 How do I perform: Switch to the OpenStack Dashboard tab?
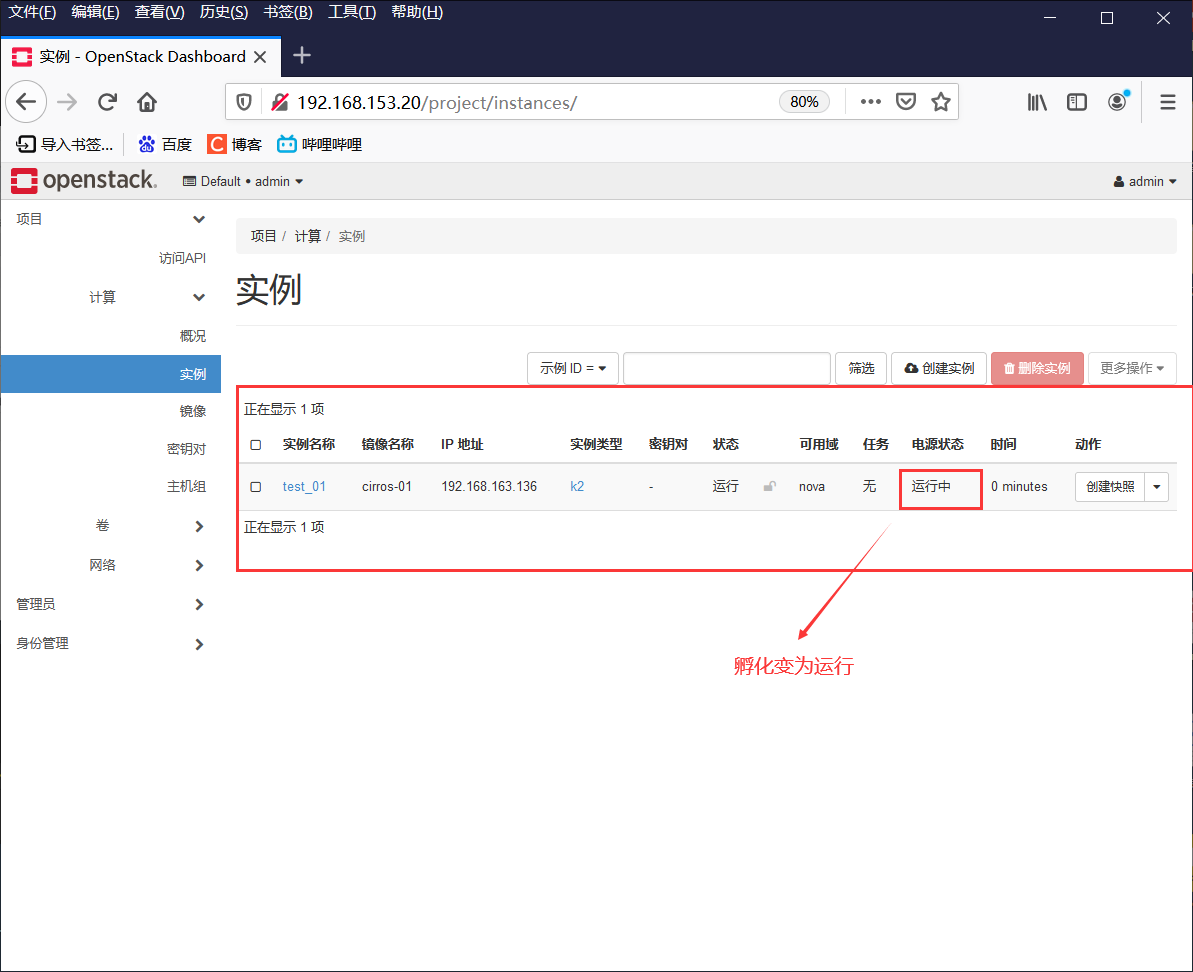[x=140, y=56]
